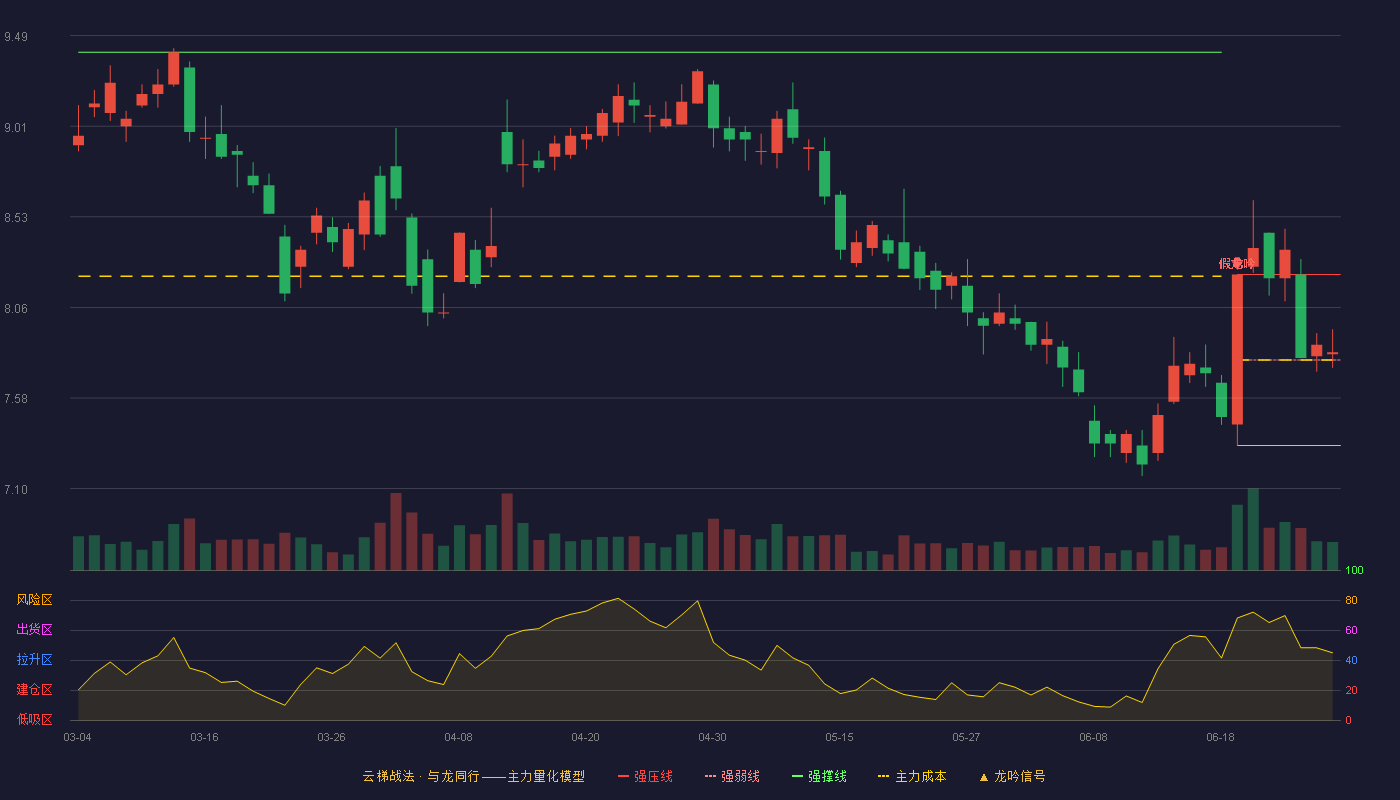Toggle the 主力成本 legend entry
Screen dimensions: 1400x800
coord(912,776)
